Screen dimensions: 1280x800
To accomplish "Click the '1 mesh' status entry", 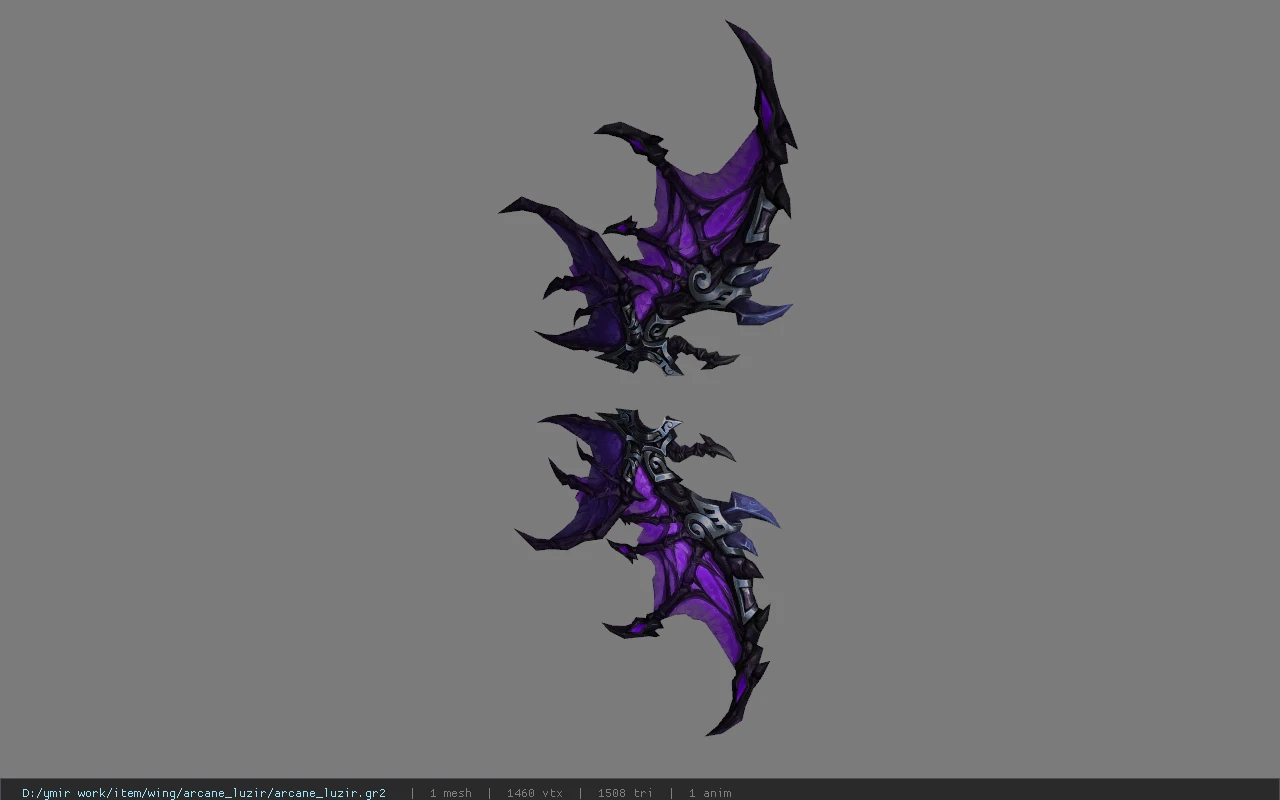I will (x=450, y=793).
